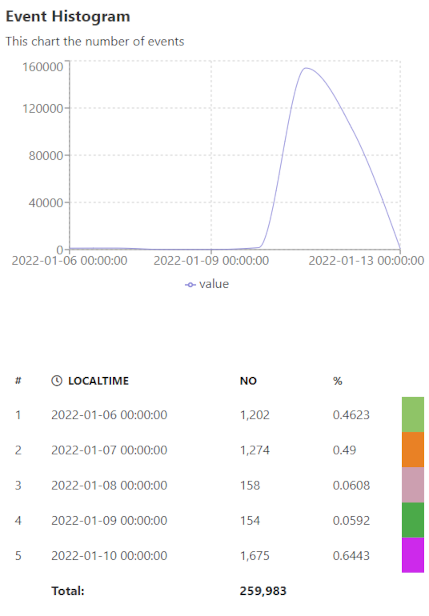This screenshot has width=429, height=616.
Task: Click the x-axis label '2022-01-09 00:00:00'
Action: (x=211, y=261)
